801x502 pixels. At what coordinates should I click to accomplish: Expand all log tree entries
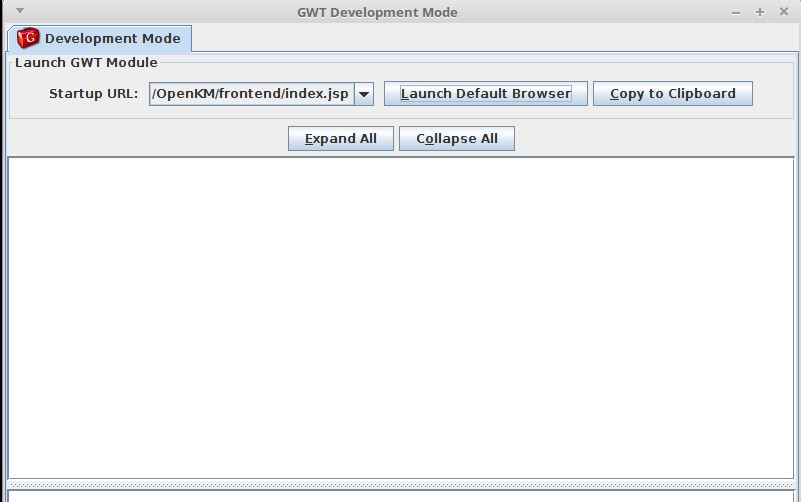tap(340, 139)
